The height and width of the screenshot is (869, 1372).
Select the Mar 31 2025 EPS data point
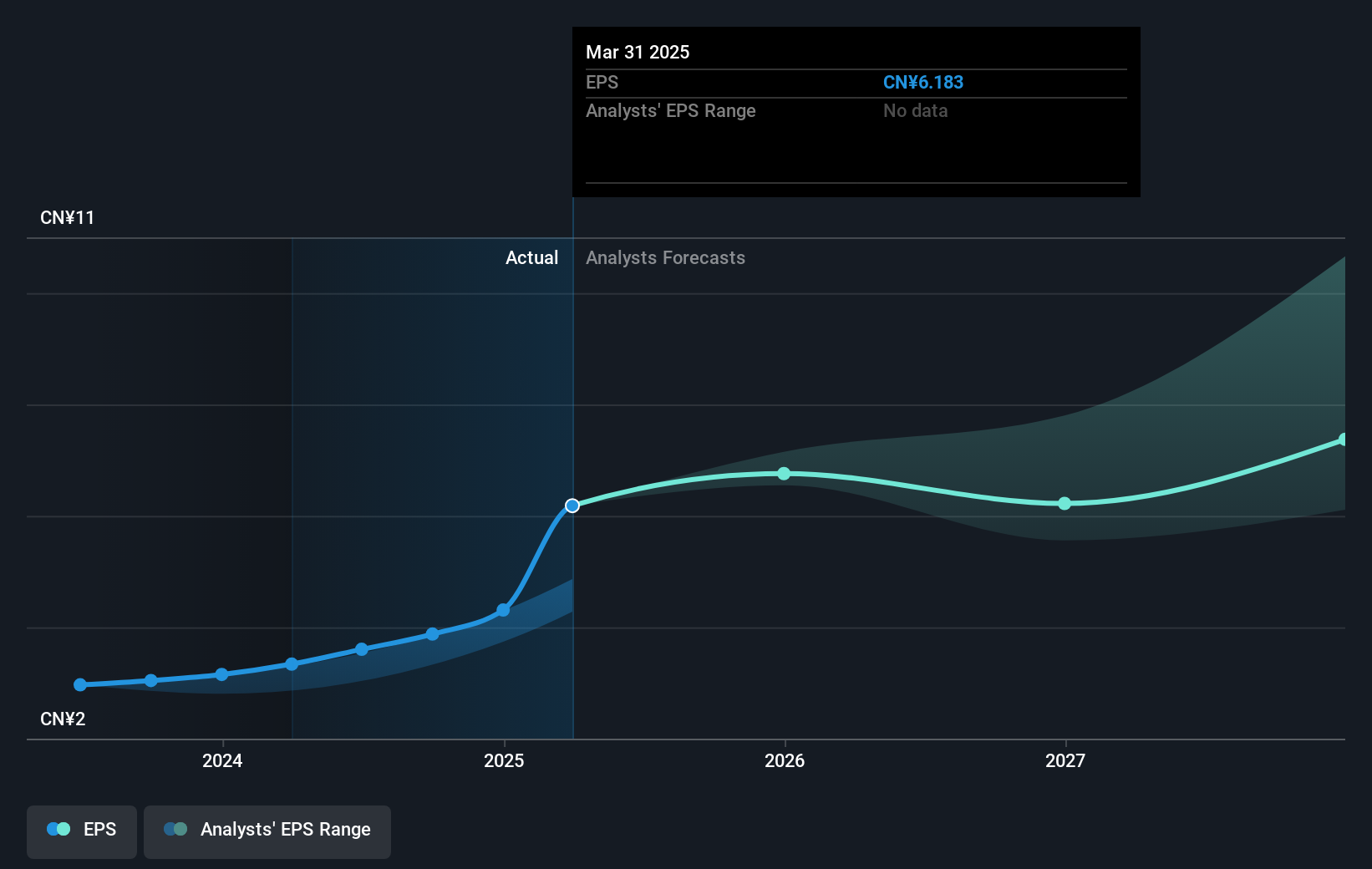[x=572, y=506]
